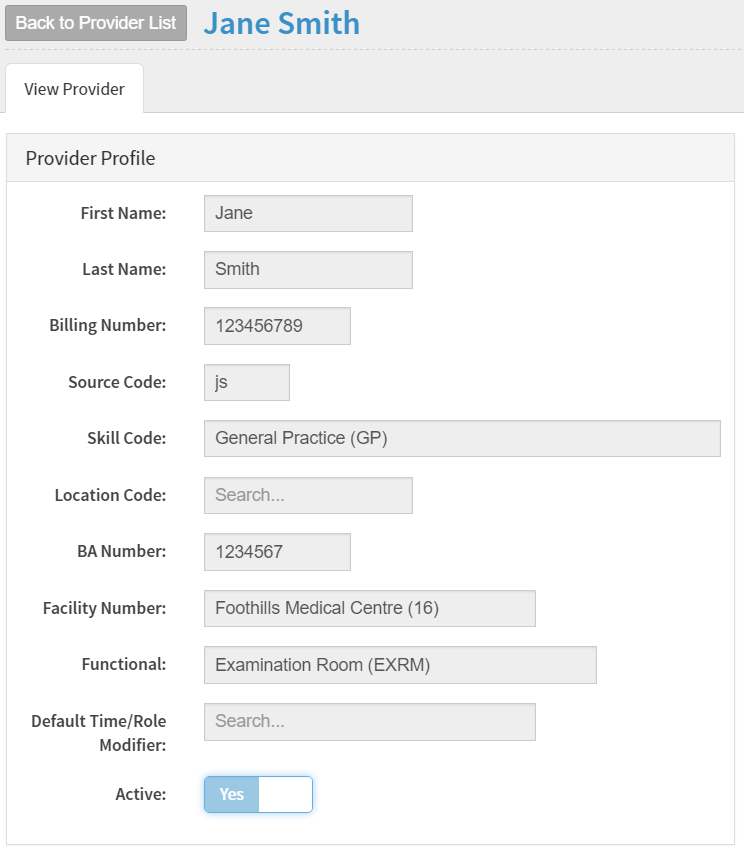The width and height of the screenshot is (744, 856).
Task: Select the First Name field containing Jane
Action: point(308,213)
